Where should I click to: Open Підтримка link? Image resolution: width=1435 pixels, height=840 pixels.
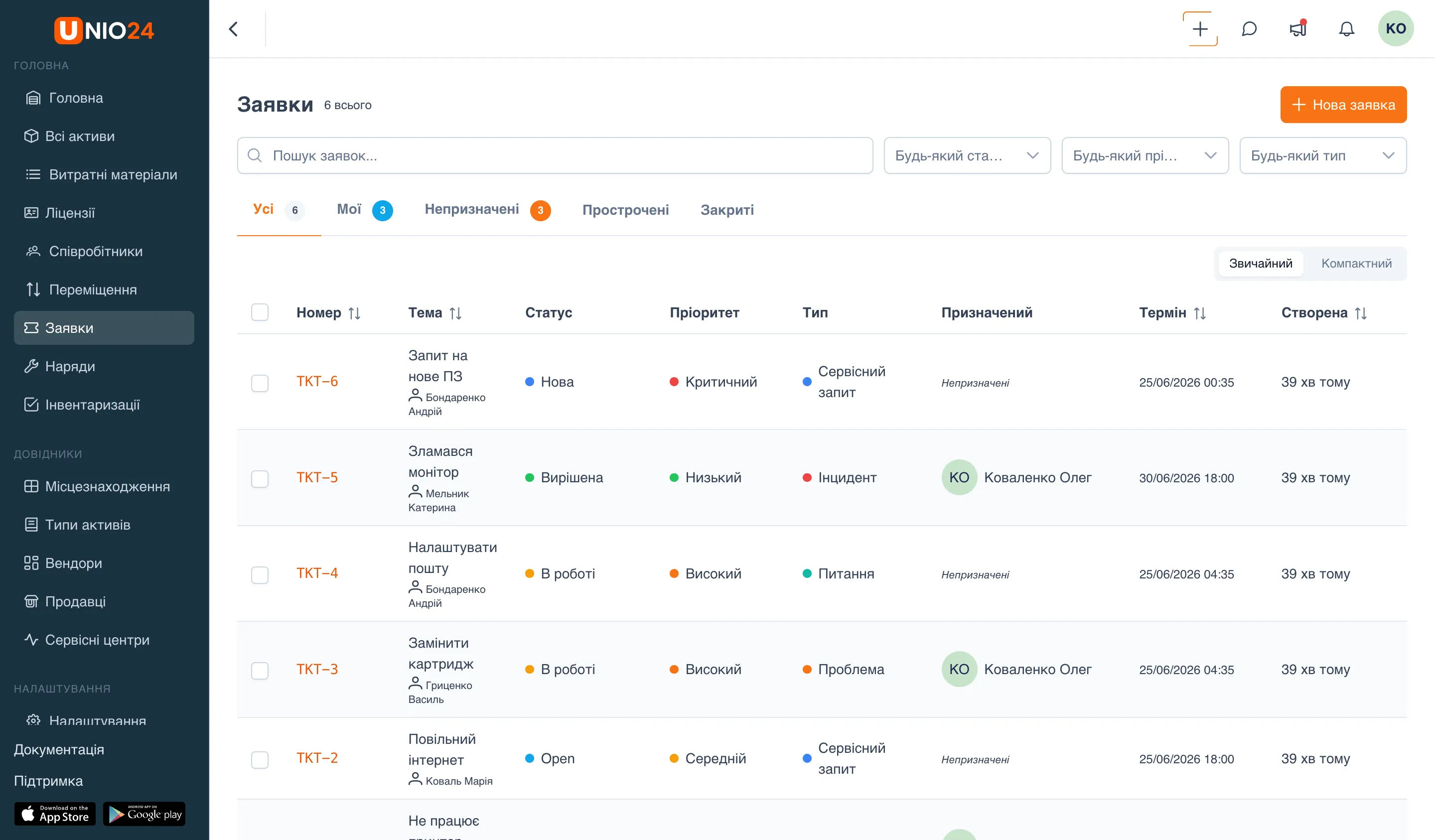pyautogui.click(x=48, y=781)
